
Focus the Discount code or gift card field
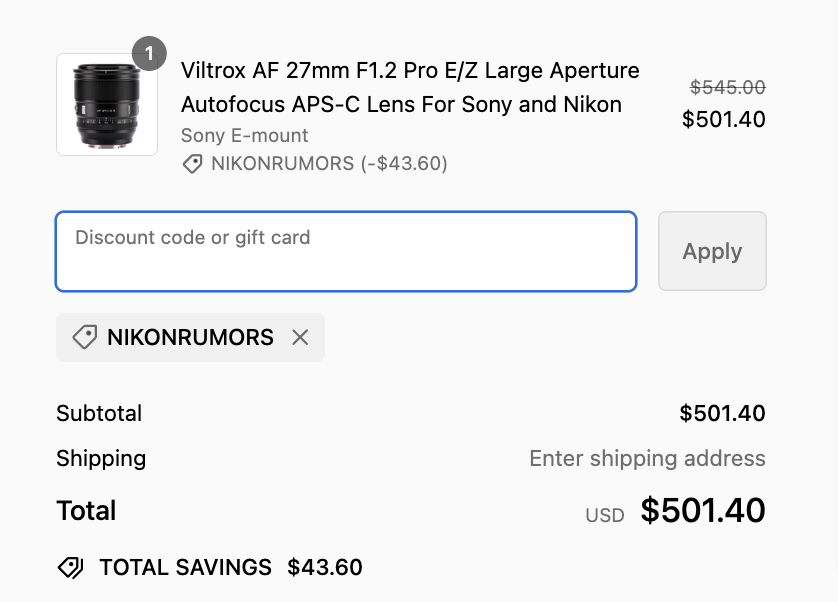(345, 251)
